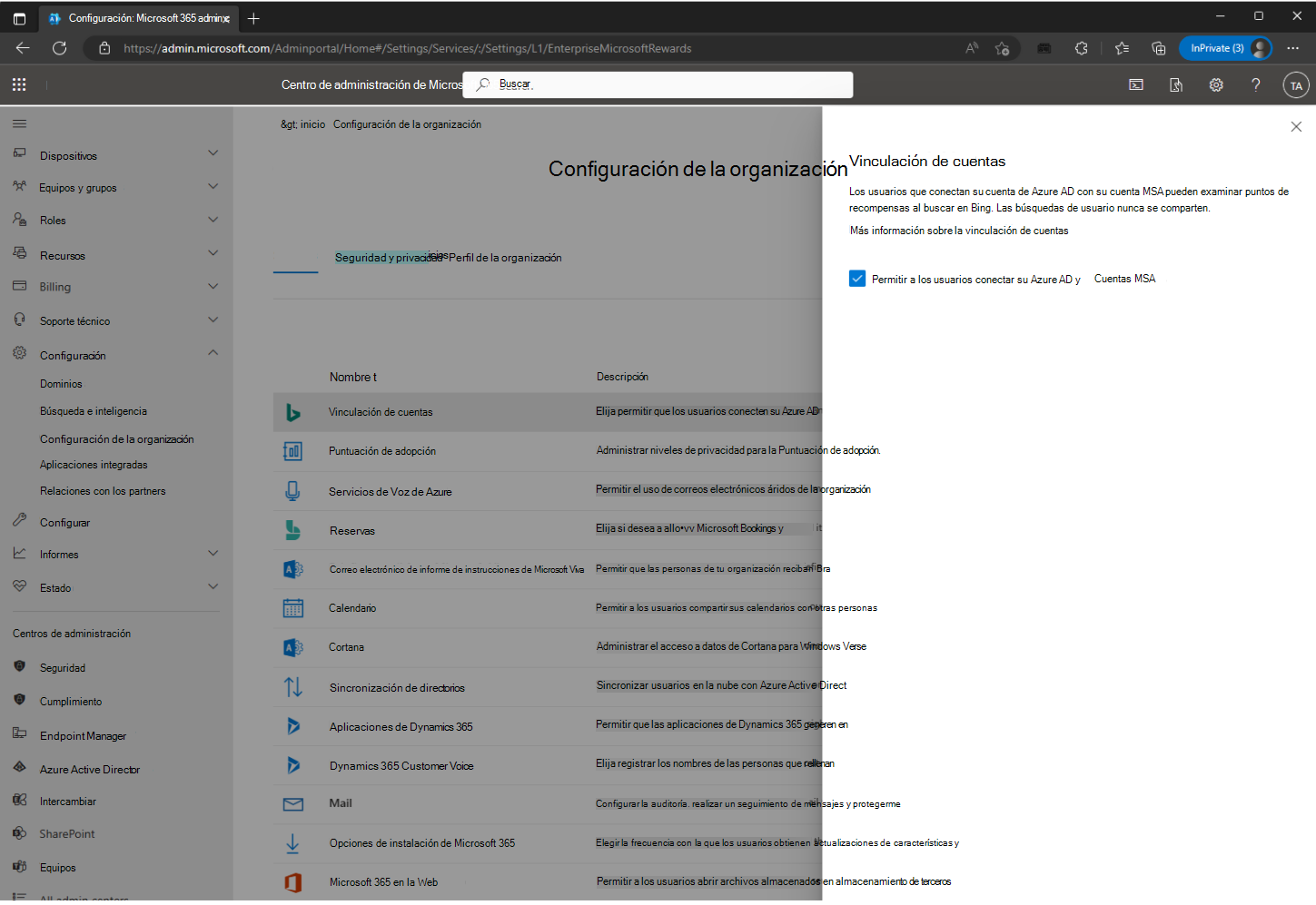Viewport: 1316px width, 905px height.
Task: Open the app launcher waffle icon
Action: (19, 84)
